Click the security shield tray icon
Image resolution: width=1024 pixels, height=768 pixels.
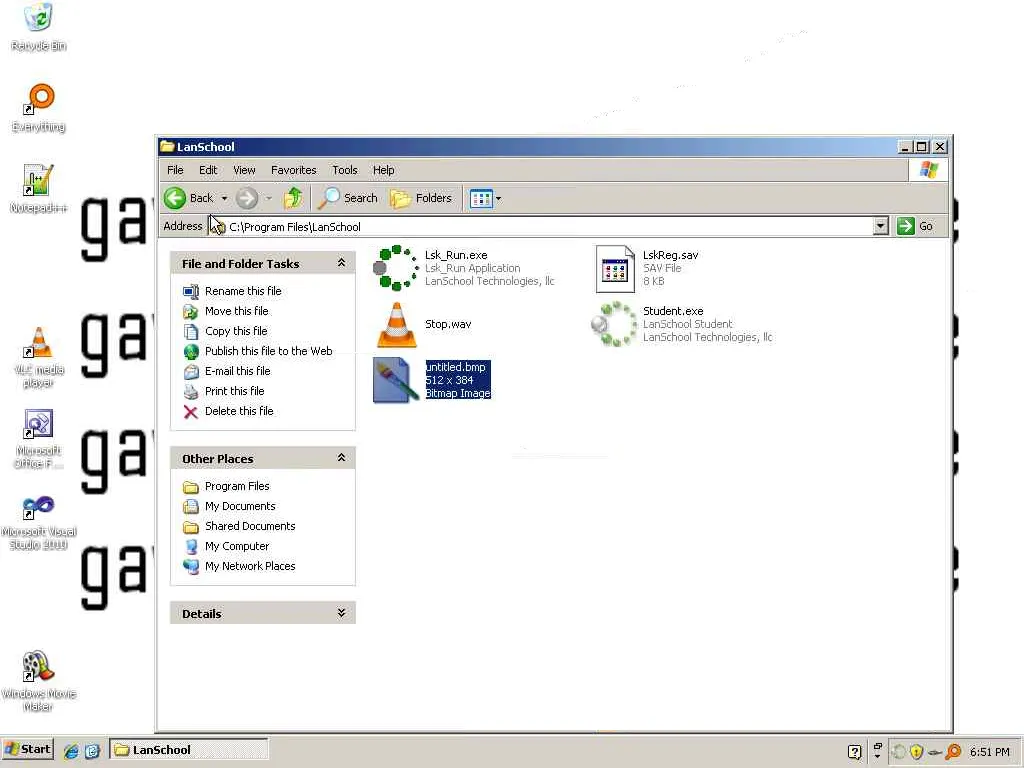coord(916,752)
